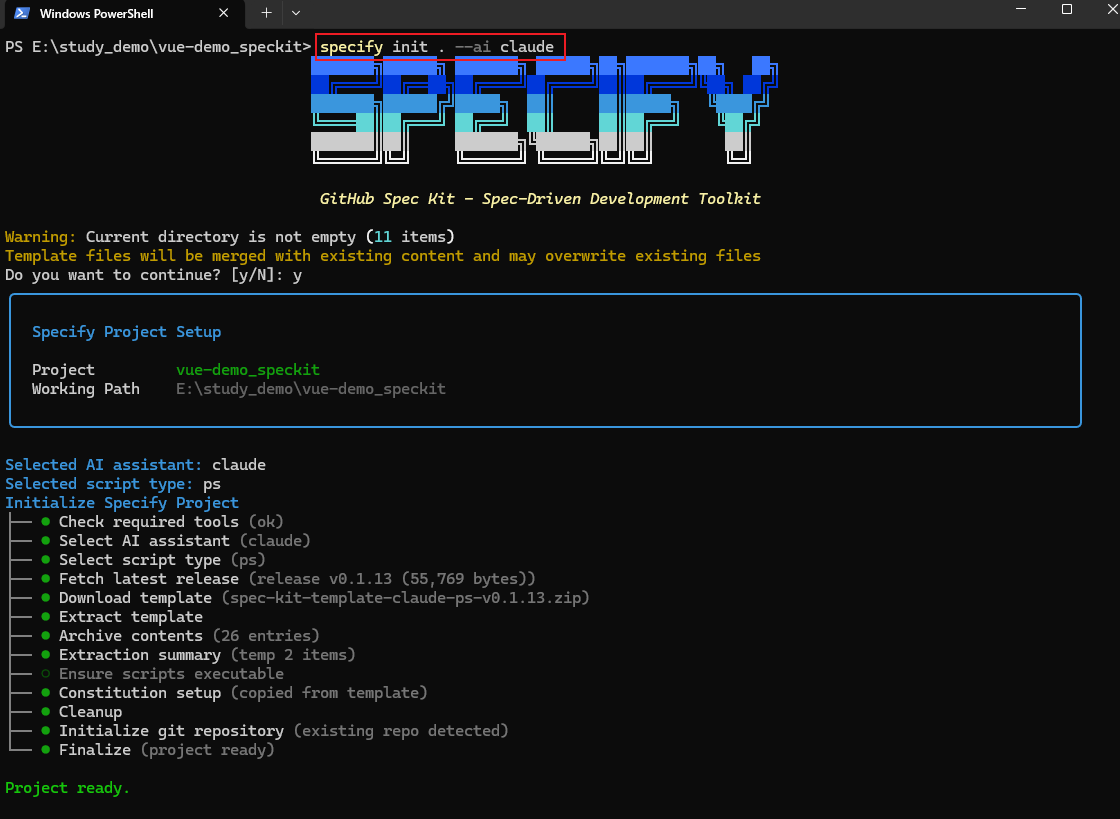
Task: Maximize the terminal window
Action: 1067,9
